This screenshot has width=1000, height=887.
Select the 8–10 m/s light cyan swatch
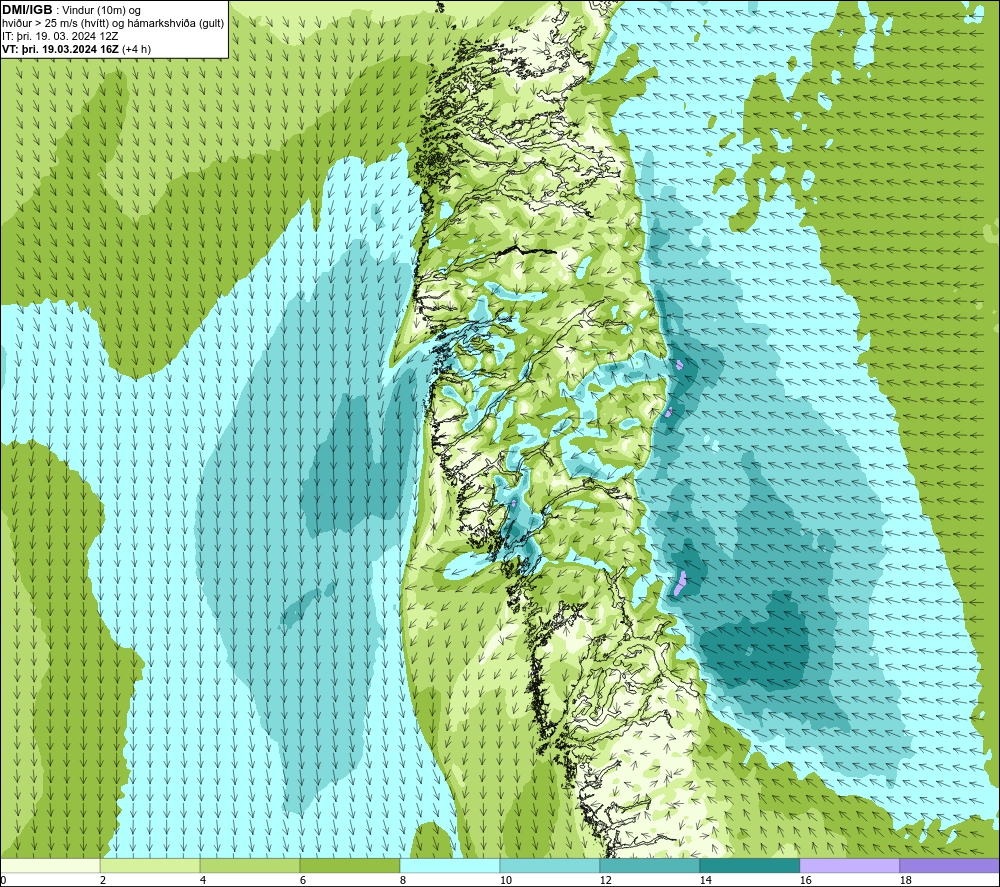(450, 865)
